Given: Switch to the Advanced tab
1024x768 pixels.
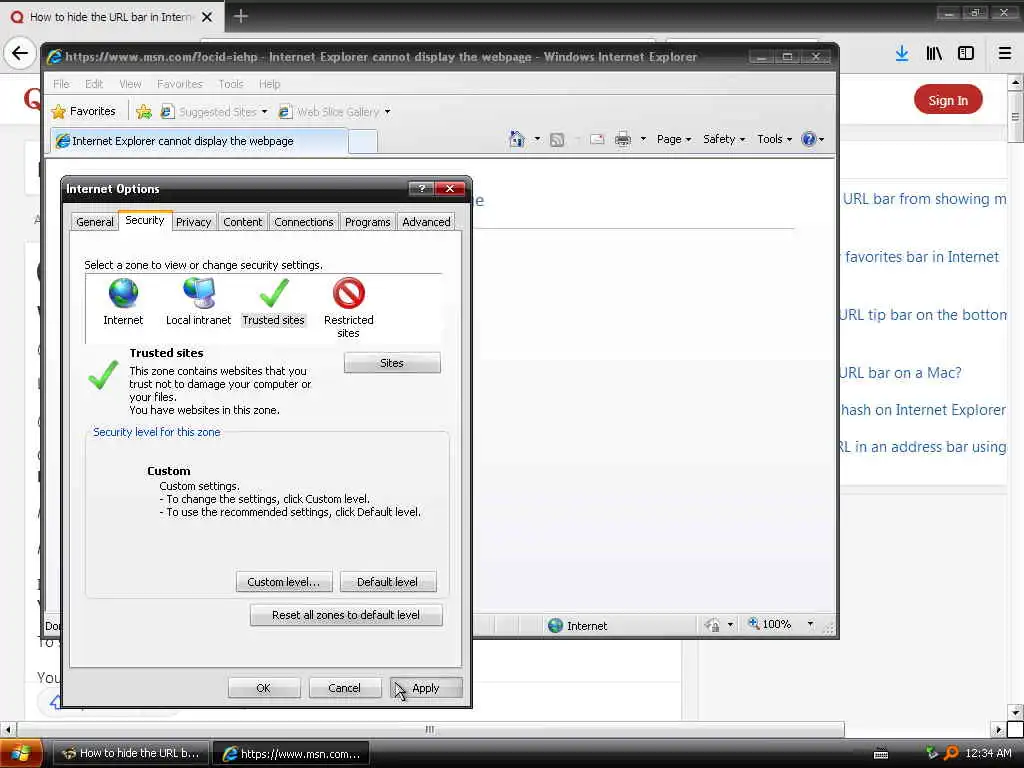Looking at the screenshot, I should [426, 222].
